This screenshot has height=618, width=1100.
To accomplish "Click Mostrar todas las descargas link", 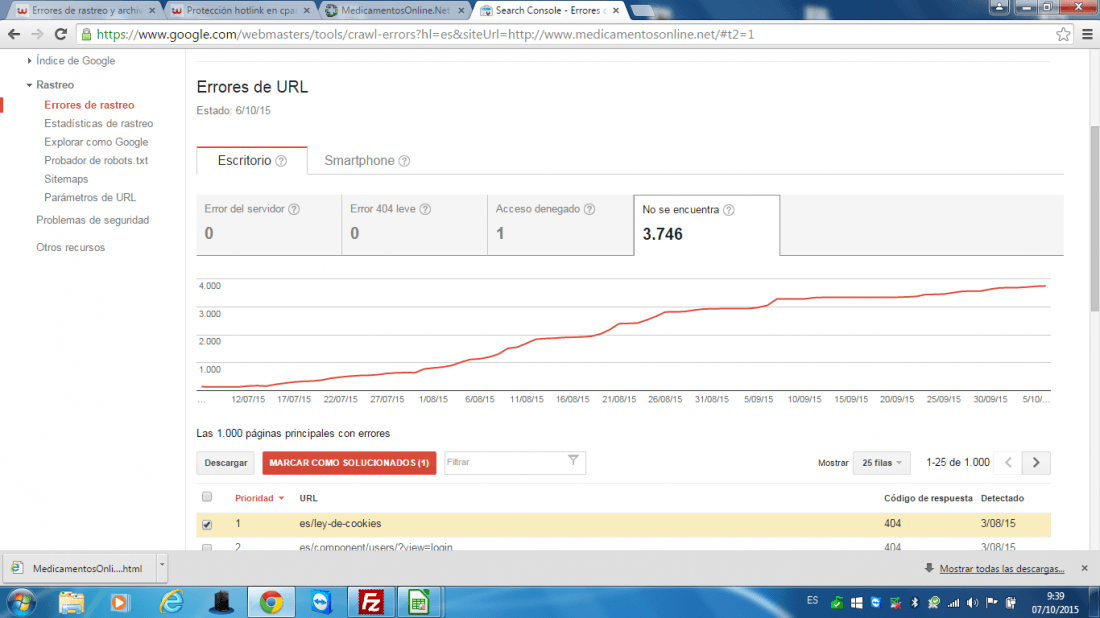I will (x=1002, y=568).
